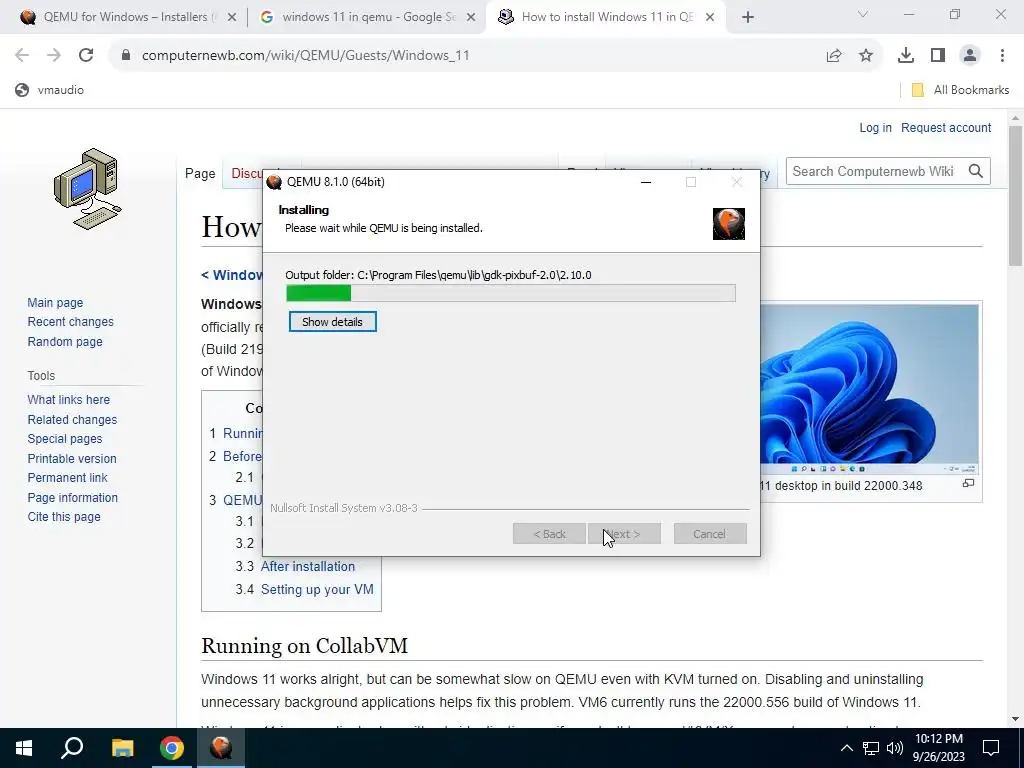Enlarge the Windows 11 desktop thumbnail
This screenshot has width=1024, height=768.
(869, 389)
